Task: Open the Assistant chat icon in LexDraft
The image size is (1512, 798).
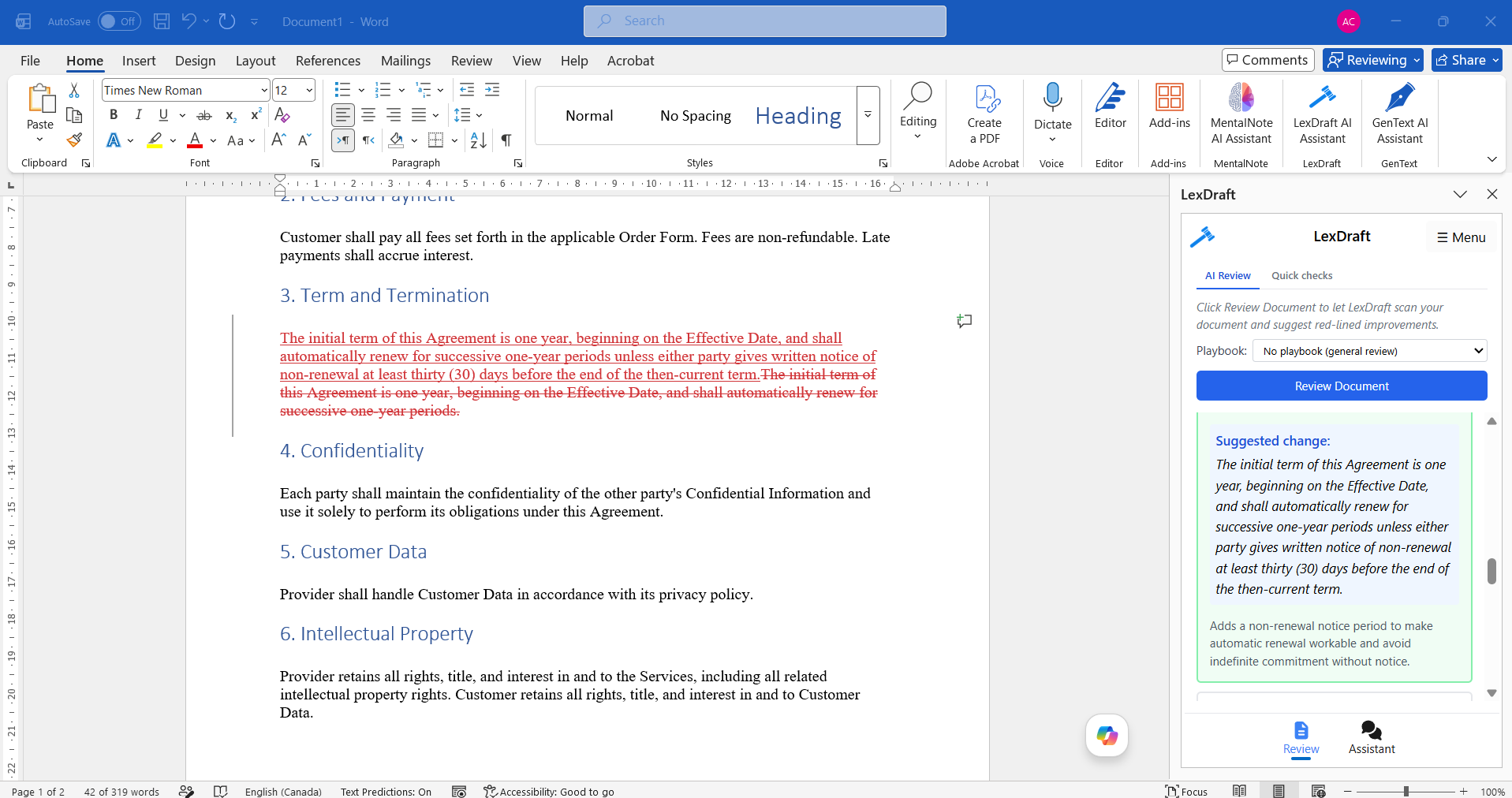Action: click(x=1372, y=738)
